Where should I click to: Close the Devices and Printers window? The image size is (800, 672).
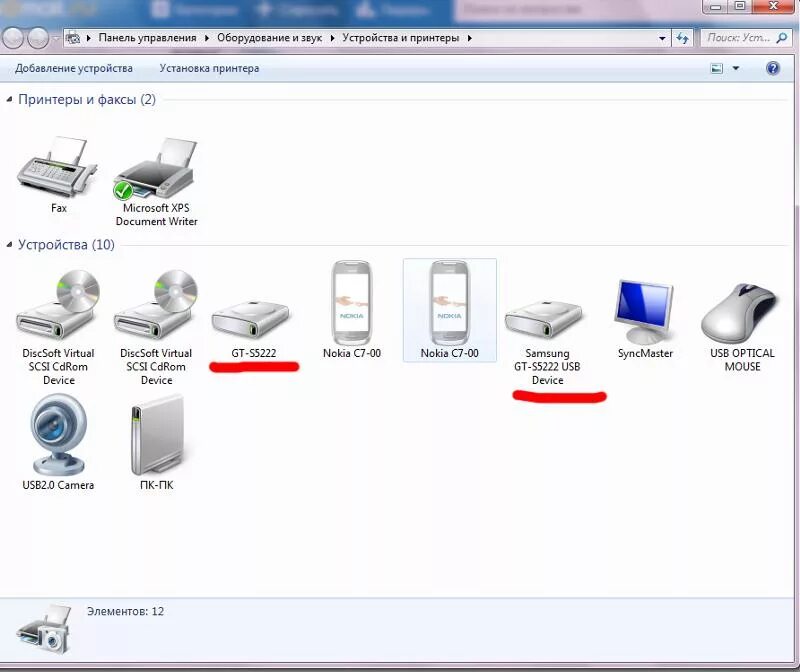773,6
